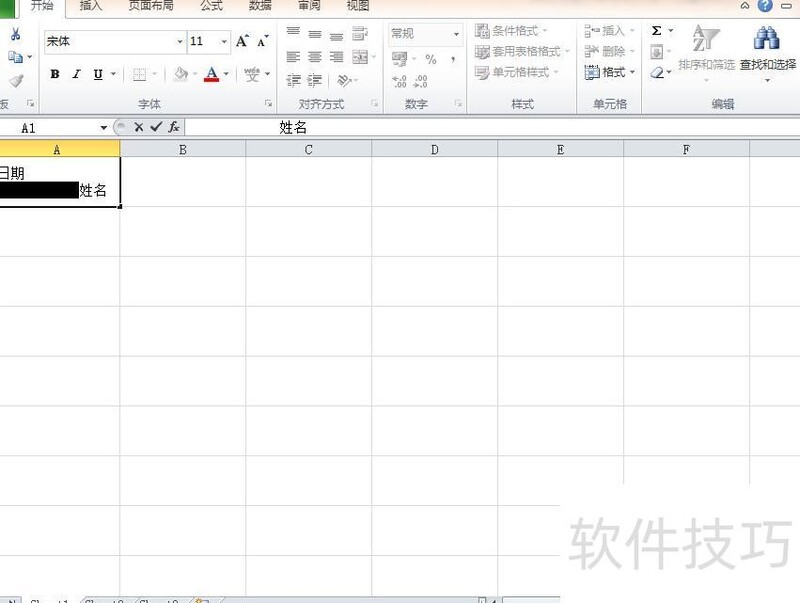Switch to 插入 Insert tab
This screenshot has width=800, height=603.
point(90,6)
